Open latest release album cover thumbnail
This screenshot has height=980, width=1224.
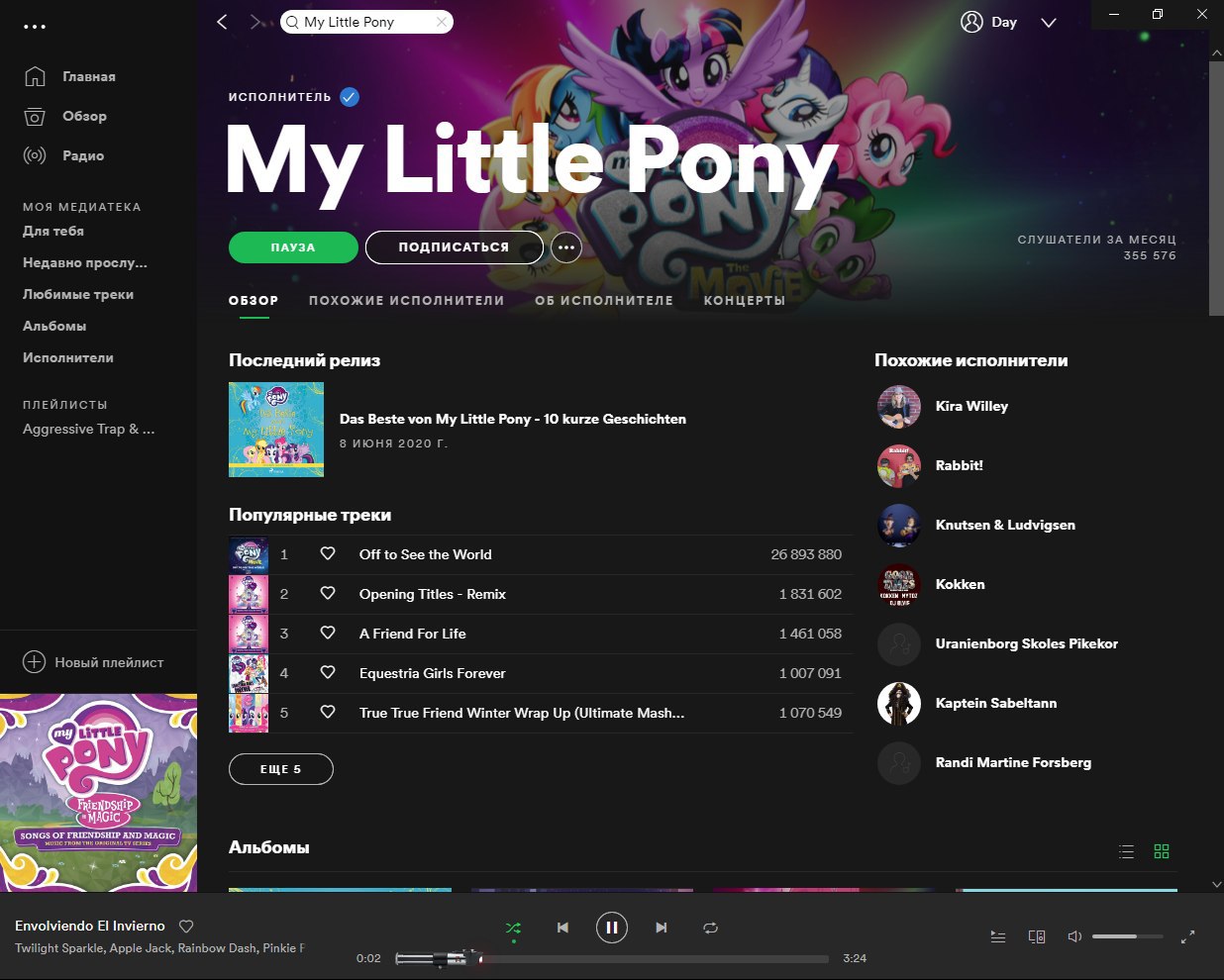pyautogui.click(x=276, y=430)
